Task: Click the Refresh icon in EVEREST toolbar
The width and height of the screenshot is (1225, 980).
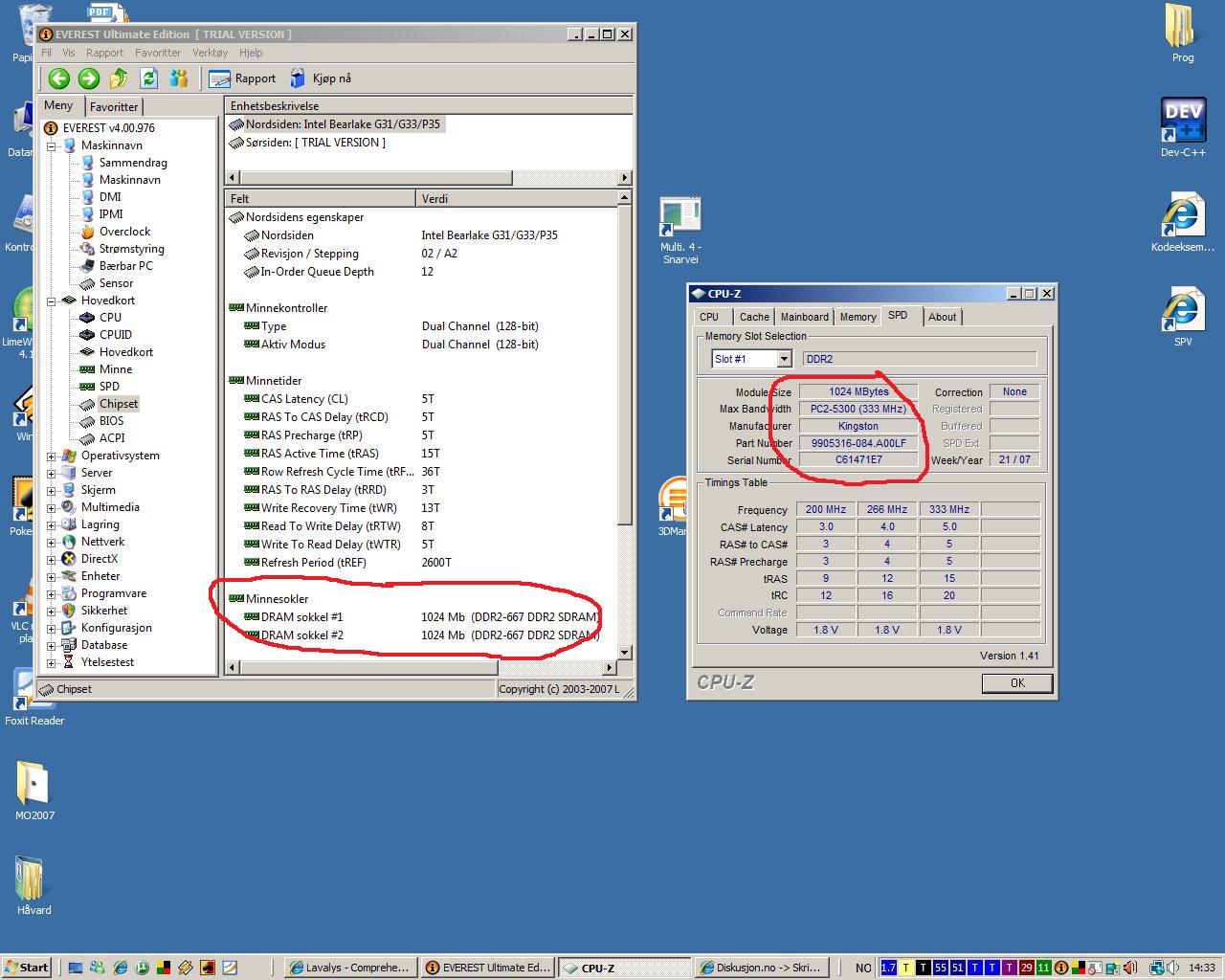Action: click(148, 78)
